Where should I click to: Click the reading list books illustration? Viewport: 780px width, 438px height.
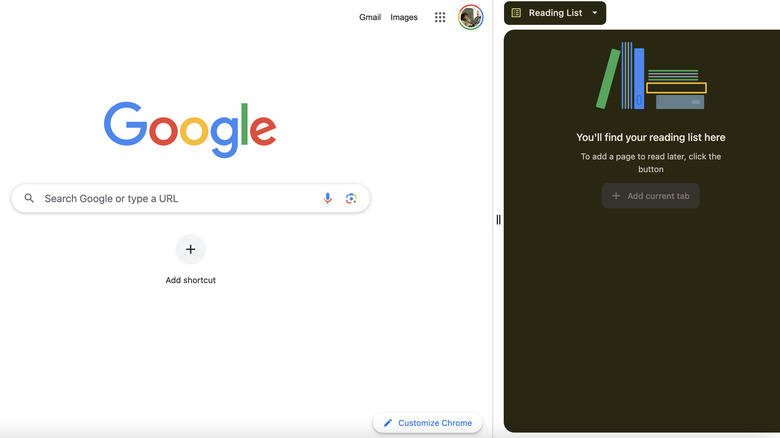point(651,76)
